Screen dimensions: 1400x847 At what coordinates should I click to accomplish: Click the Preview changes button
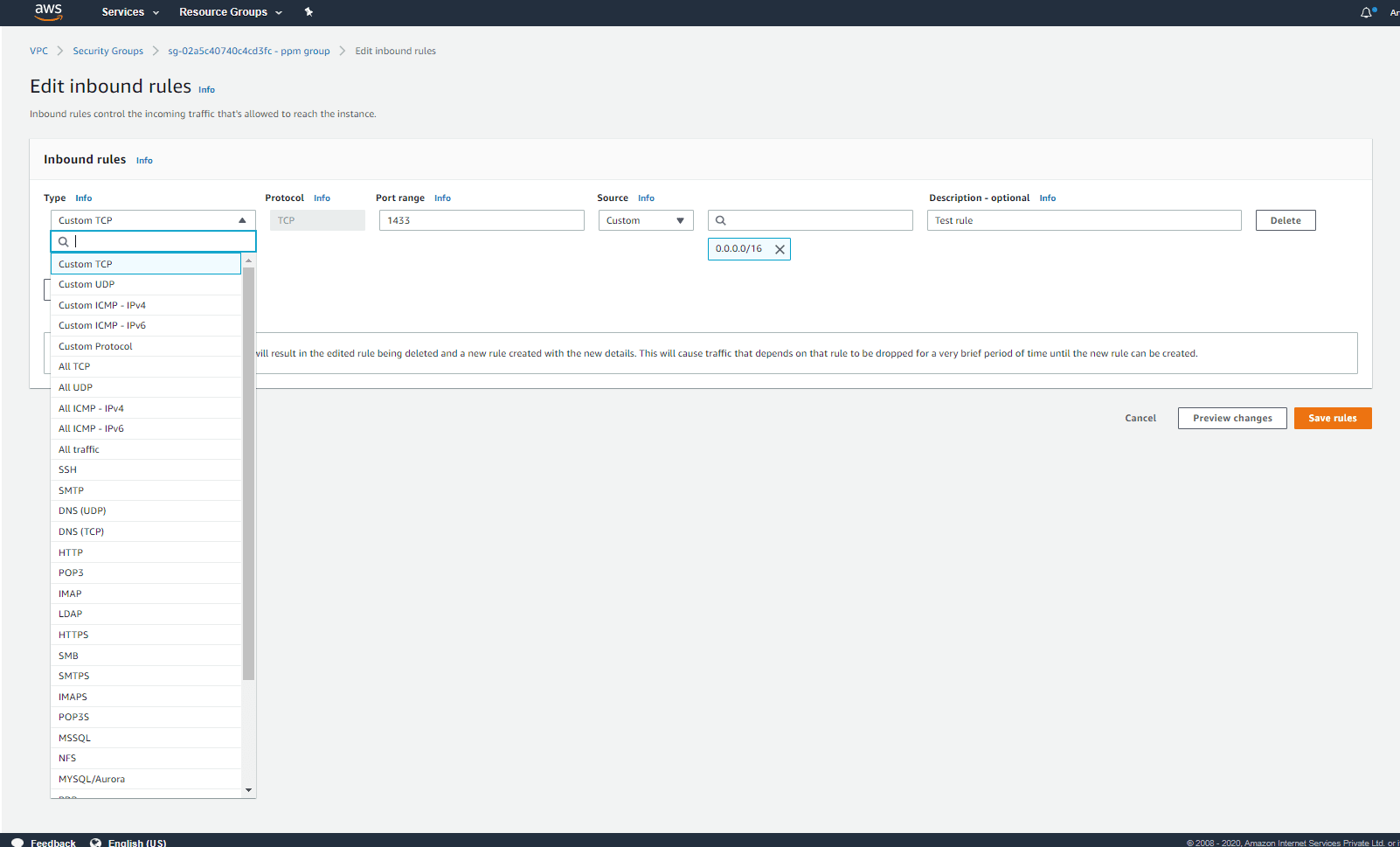[1231, 418]
